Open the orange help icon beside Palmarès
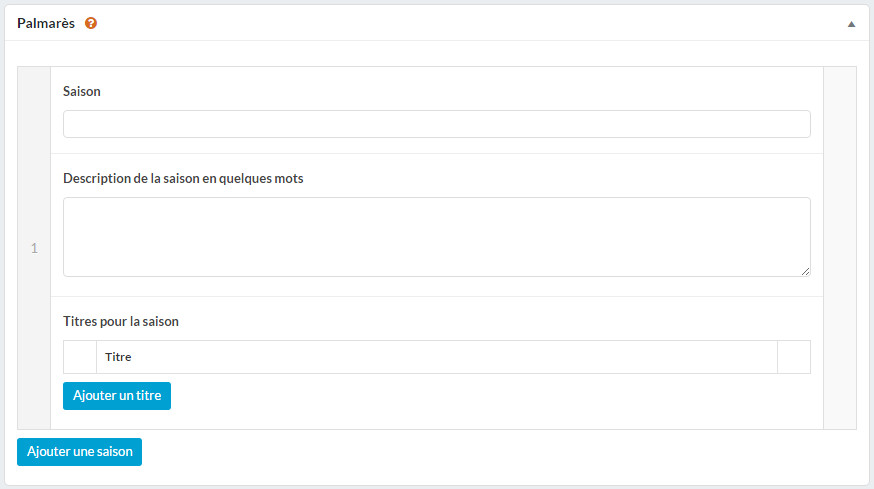 (x=91, y=23)
